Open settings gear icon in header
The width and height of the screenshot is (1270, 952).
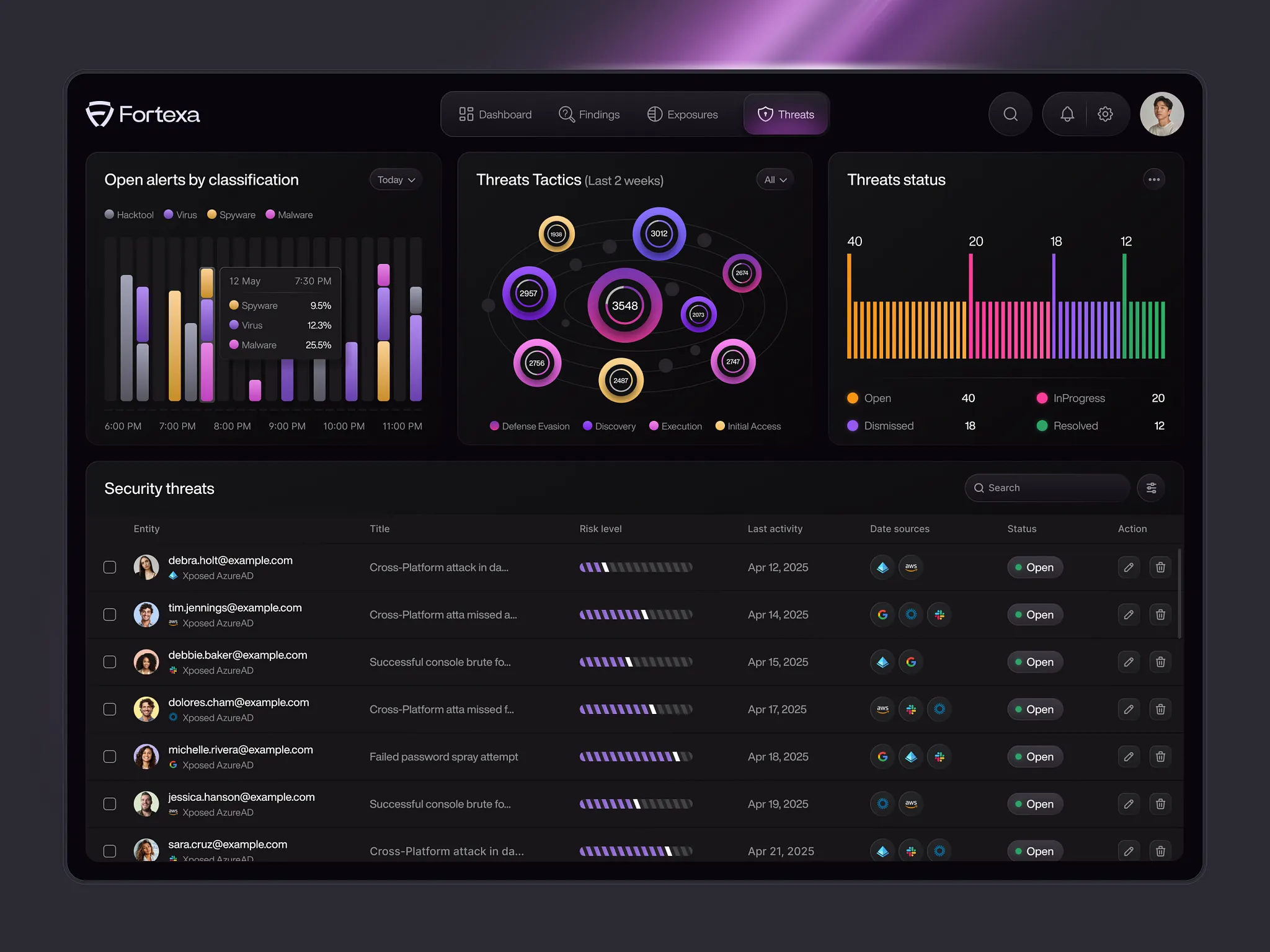1105,114
